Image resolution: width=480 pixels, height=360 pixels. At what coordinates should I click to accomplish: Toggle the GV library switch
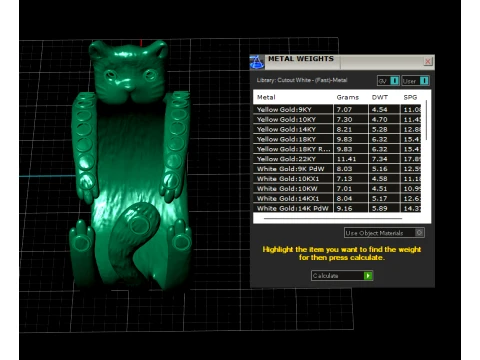click(x=388, y=81)
